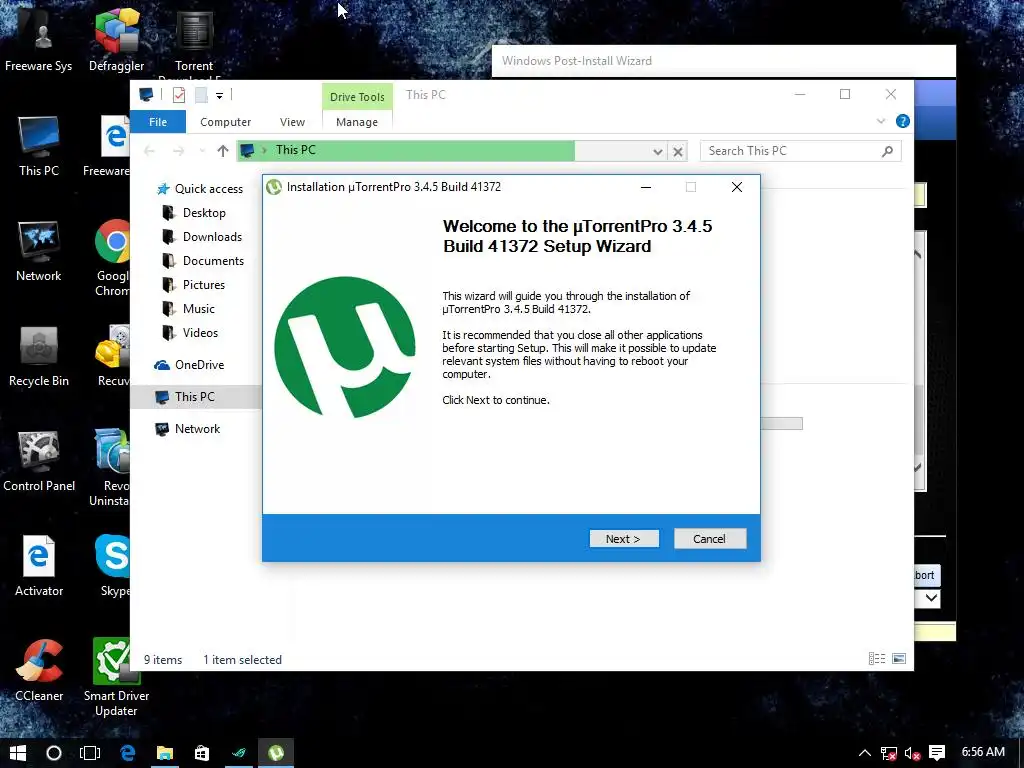
Task: Select the Network desktop icon
Action: tap(39, 251)
